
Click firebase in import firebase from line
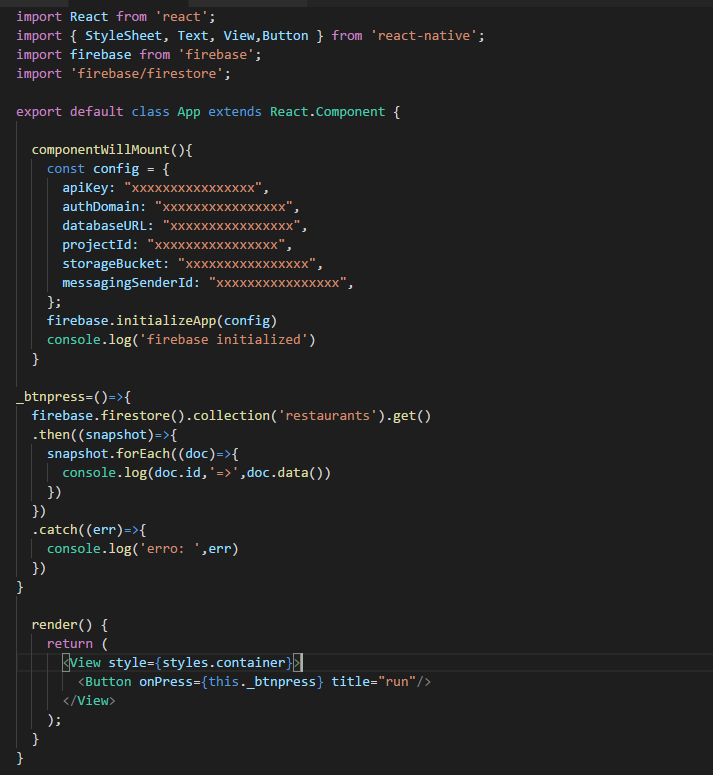[x=100, y=55]
